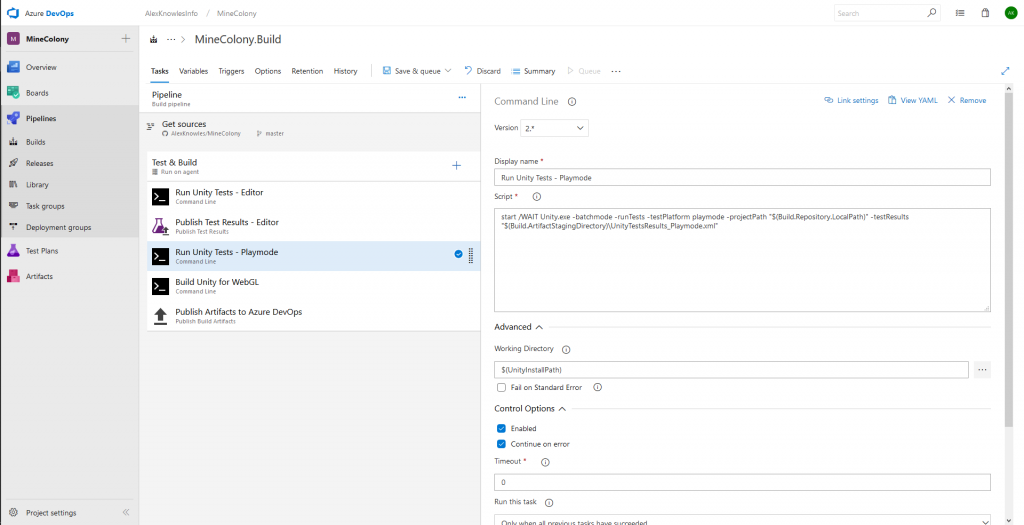Screen dimensions: 1024x525
Task: Click the Azure DevOps logo icon
Action: point(13,13)
